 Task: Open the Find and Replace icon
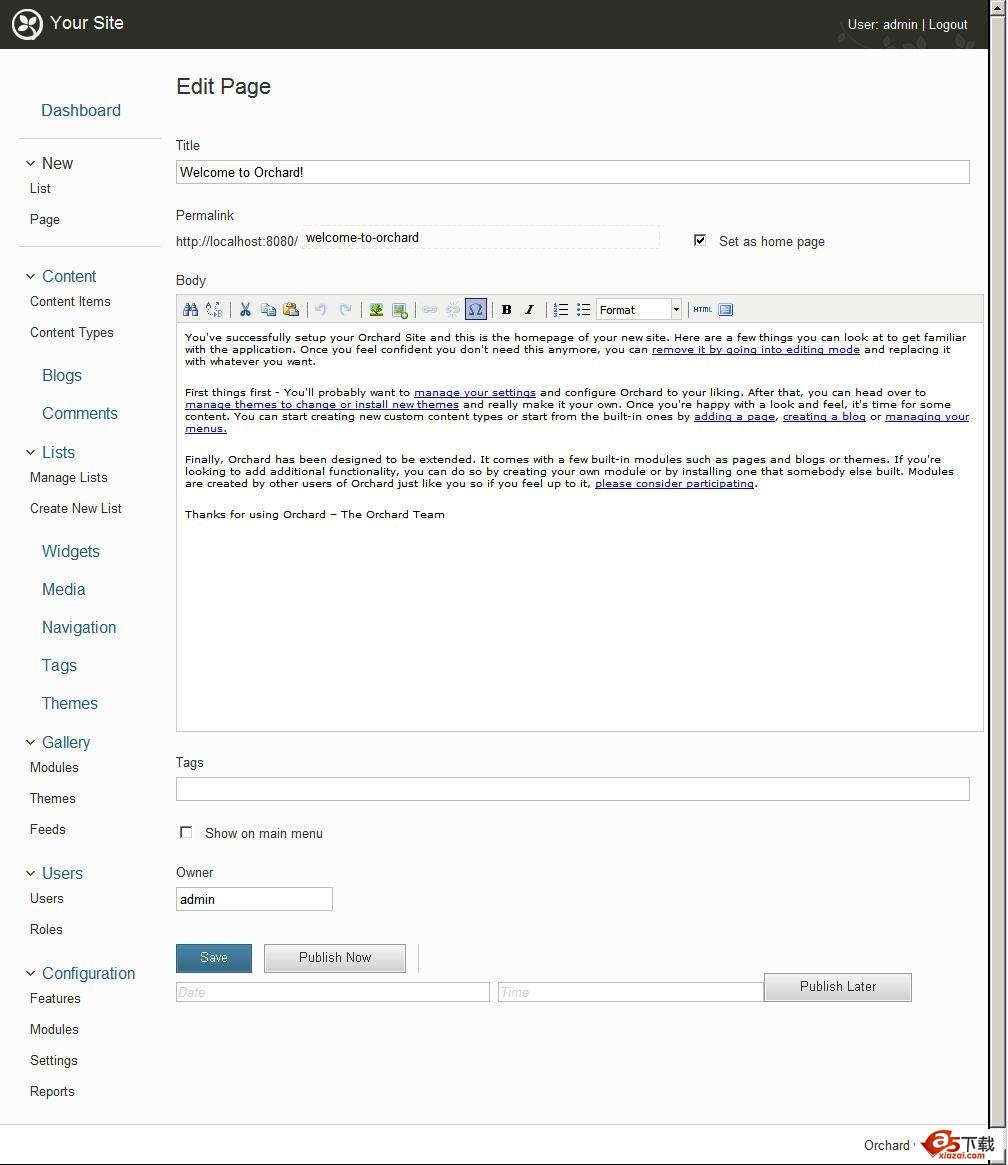[x=190, y=309]
